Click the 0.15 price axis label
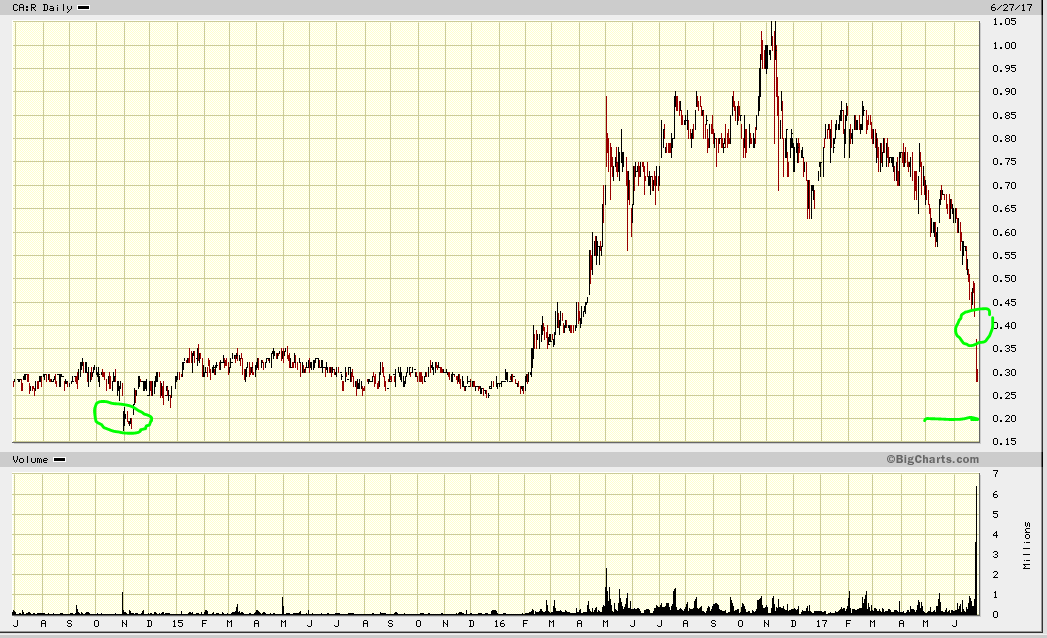 pos(1005,442)
